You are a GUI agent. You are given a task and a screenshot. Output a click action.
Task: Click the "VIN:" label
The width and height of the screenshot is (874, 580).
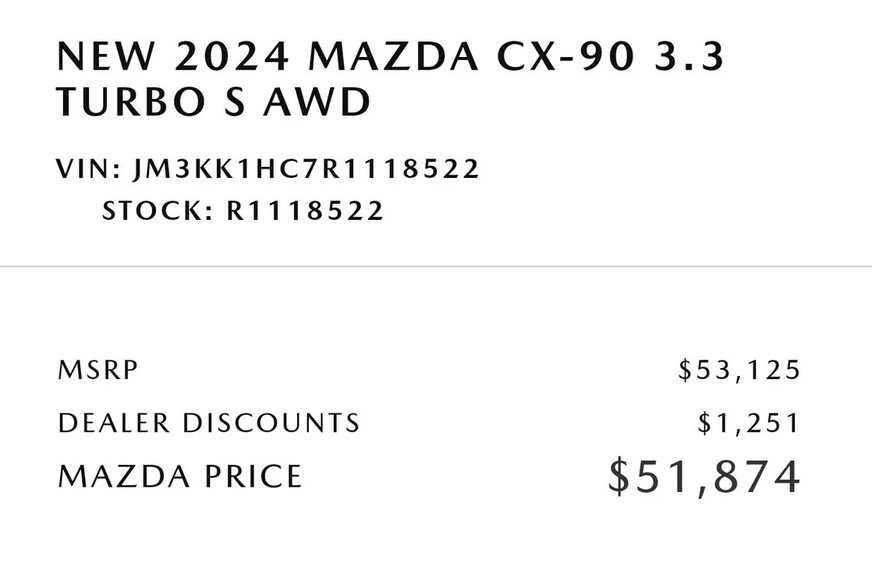91,169
